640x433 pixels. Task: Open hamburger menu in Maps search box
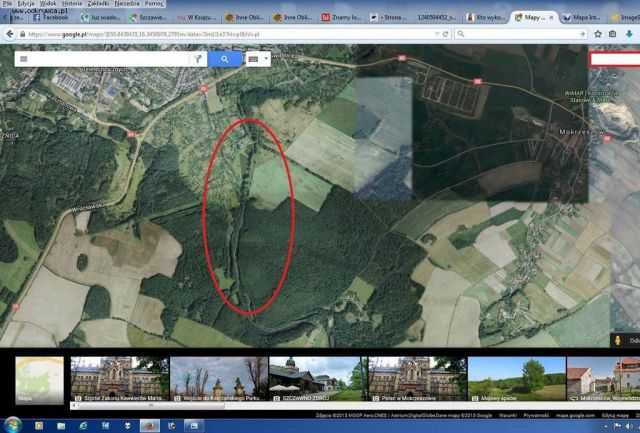pos(23,59)
